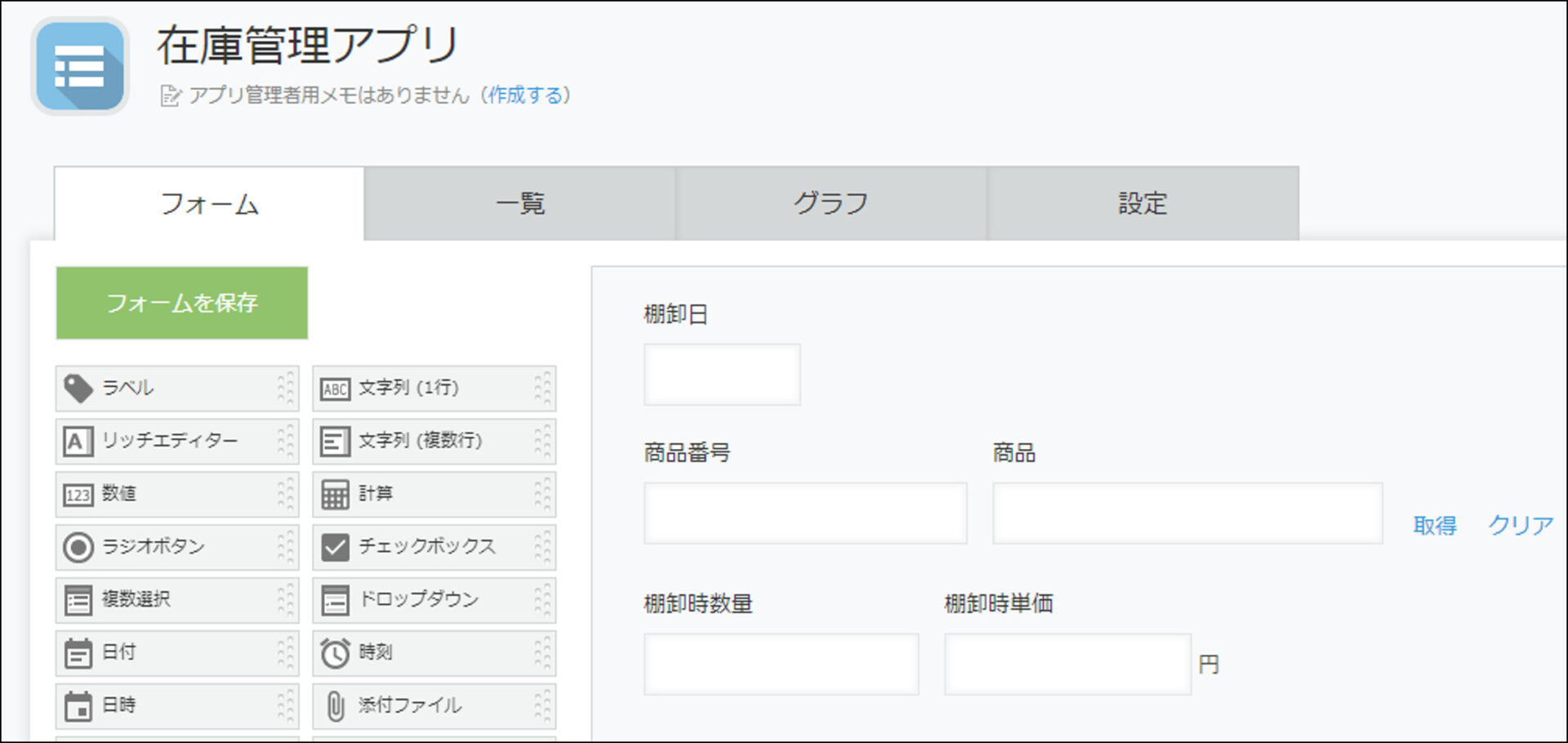Click the 在庫管理アプリ title text
This screenshot has width=1568, height=743.
[x=308, y=46]
